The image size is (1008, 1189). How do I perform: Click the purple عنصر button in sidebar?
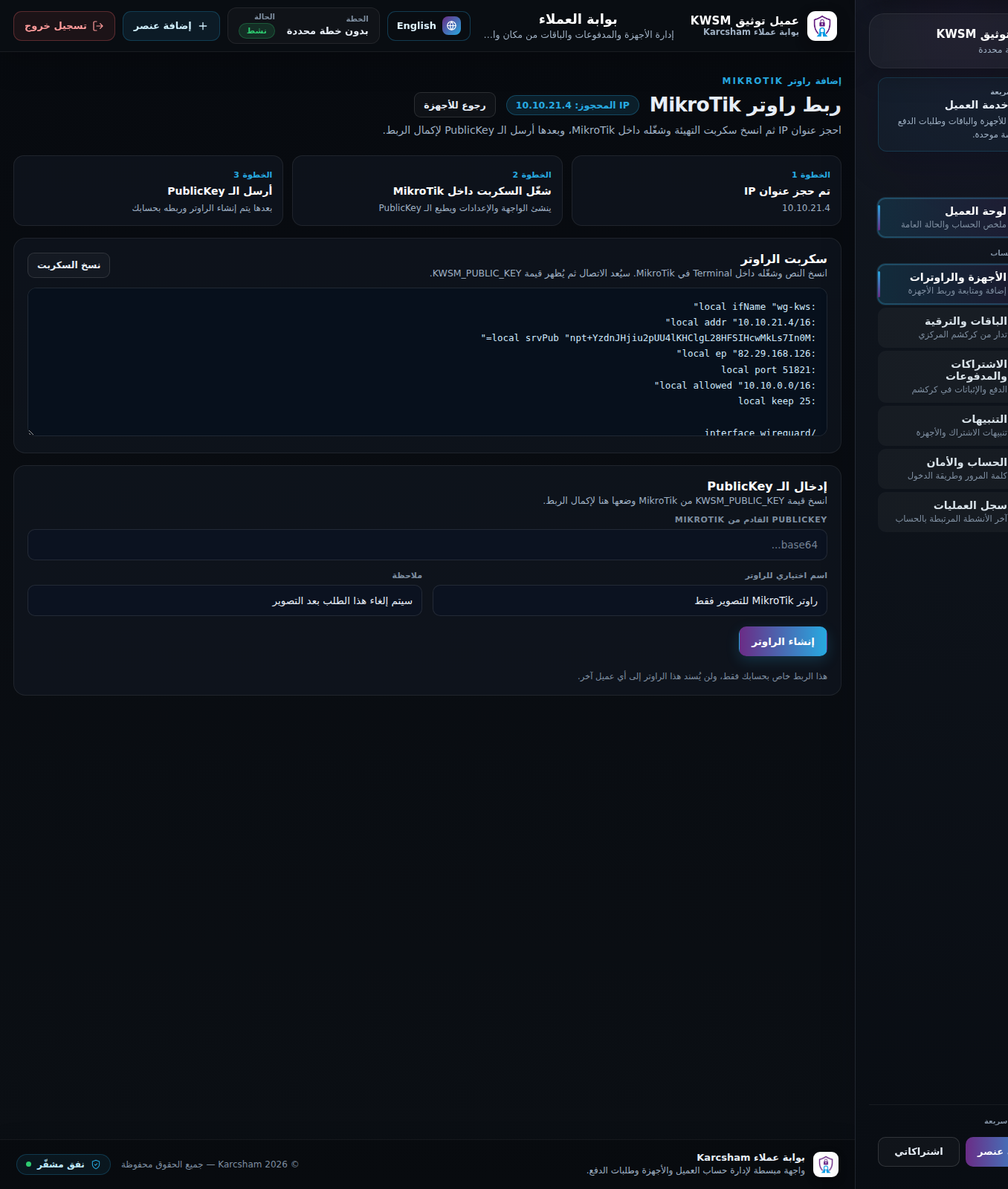[x=987, y=1152]
